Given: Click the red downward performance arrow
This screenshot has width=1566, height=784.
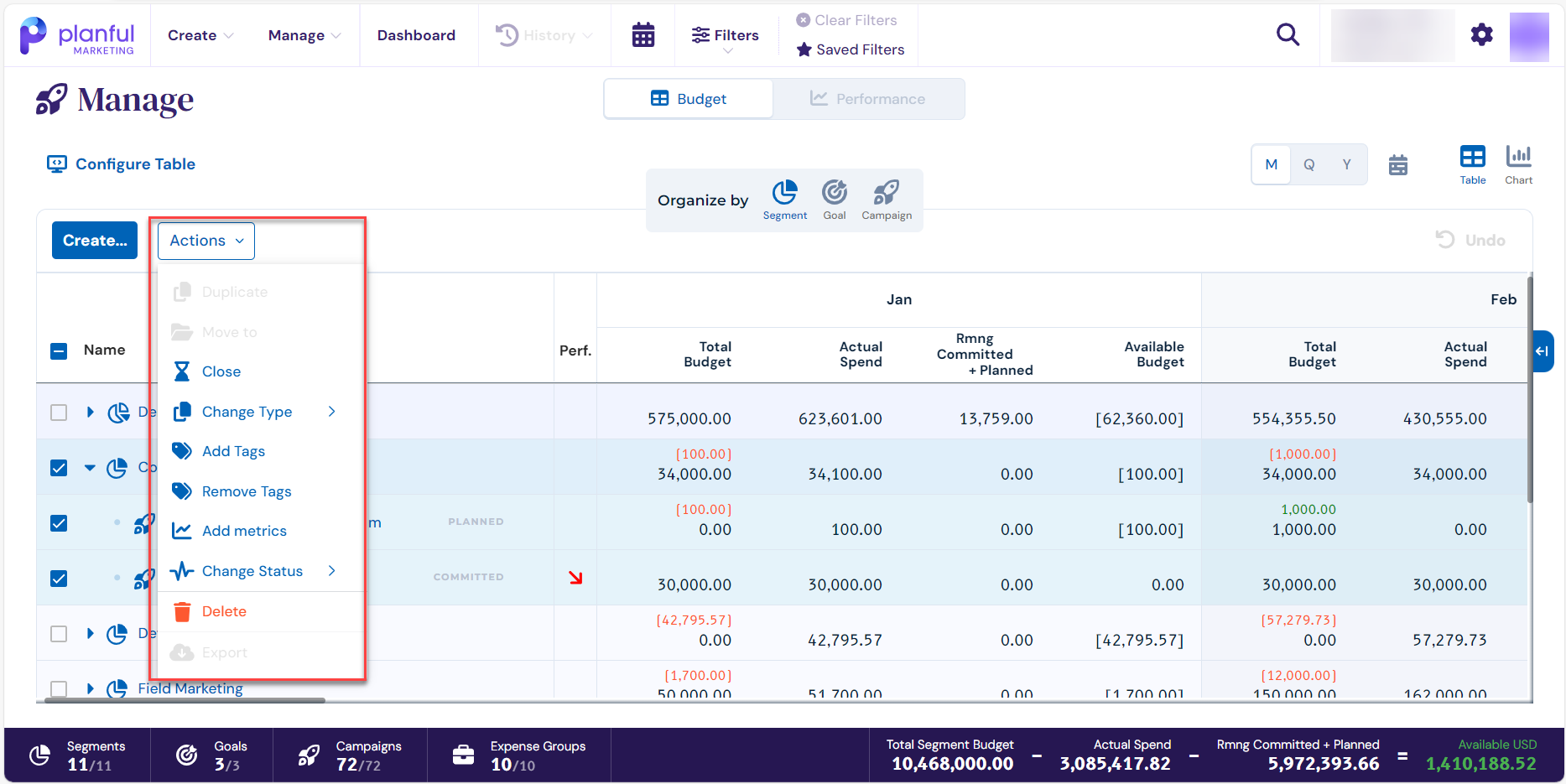Looking at the screenshot, I should pos(575,578).
